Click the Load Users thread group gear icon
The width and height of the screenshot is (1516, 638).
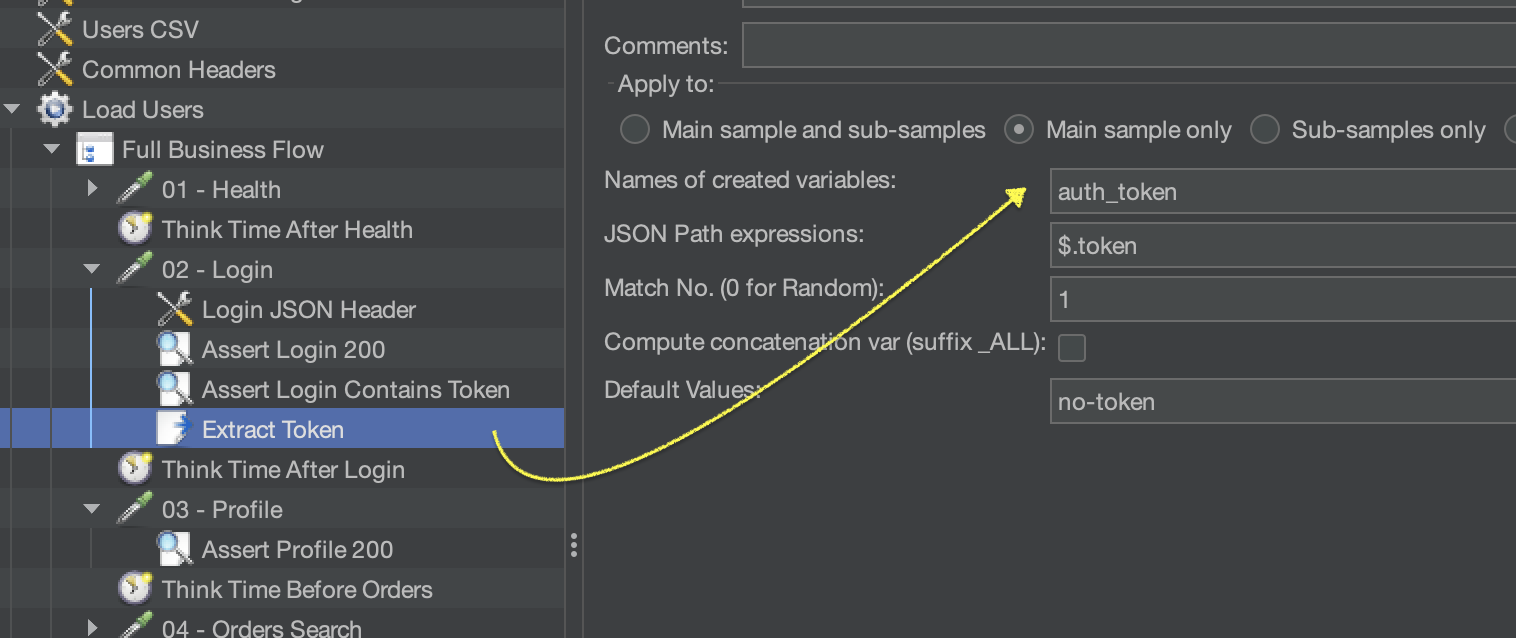click(55, 110)
